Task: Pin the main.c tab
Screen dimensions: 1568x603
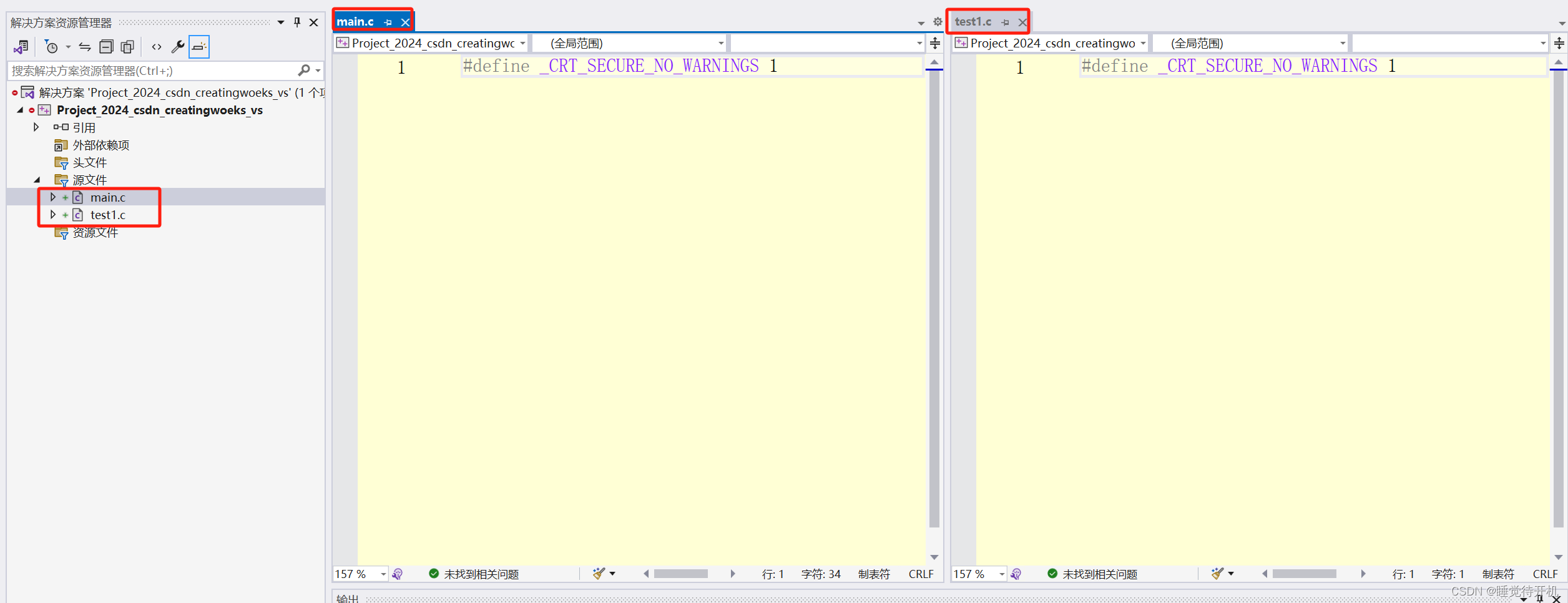Action: [x=388, y=22]
